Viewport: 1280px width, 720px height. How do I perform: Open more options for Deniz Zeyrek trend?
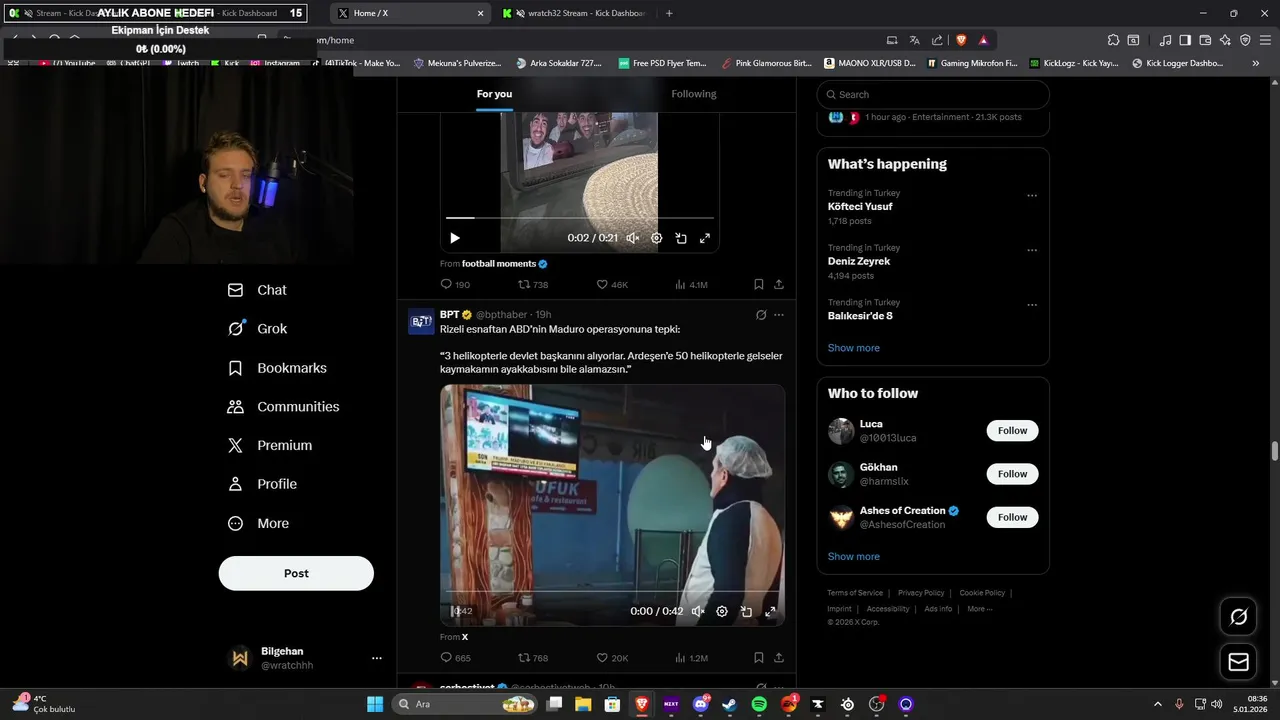pyautogui.click(x=1032, y=251)
